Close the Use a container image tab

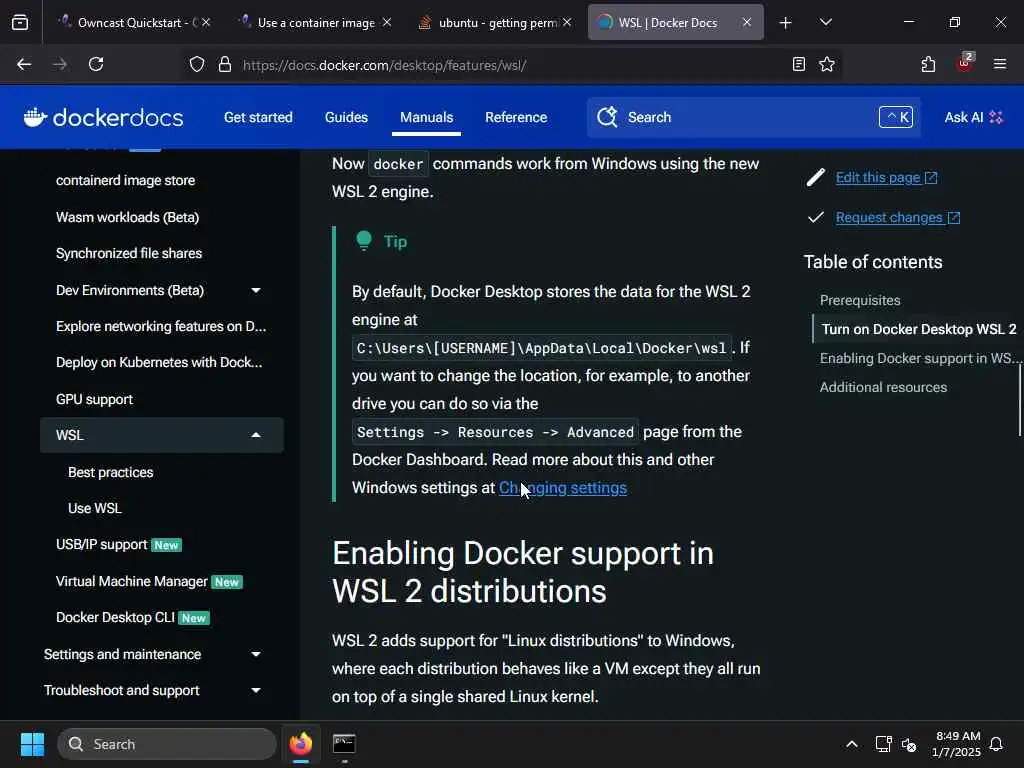point(387,22)
